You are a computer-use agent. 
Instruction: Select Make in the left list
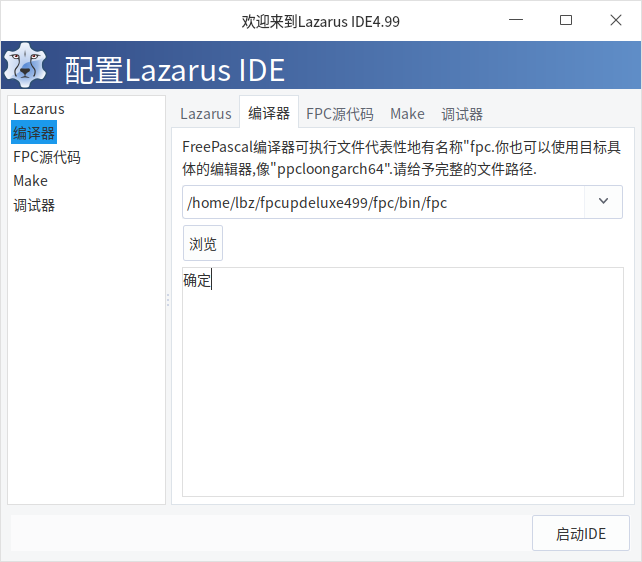tap(30, 181)
